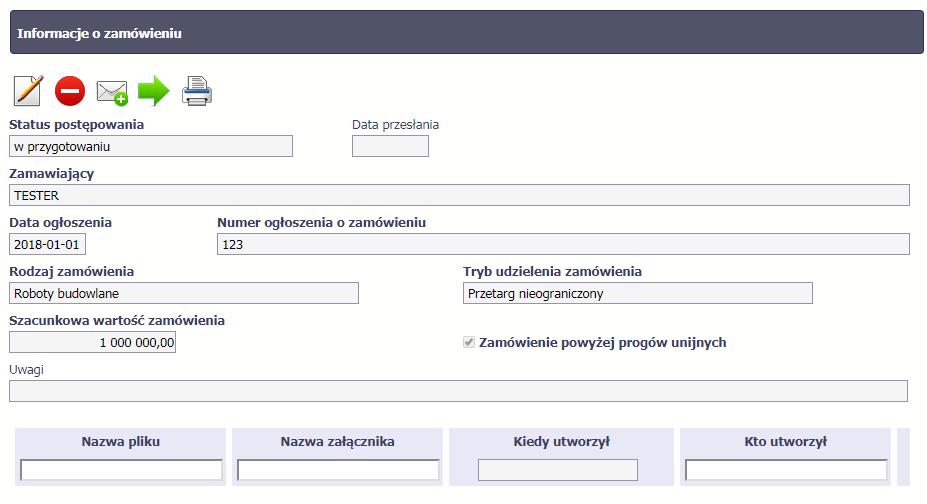
Task: Open the Rodzaj zamówienia field Roboty budowlane
Action: (184, 293)
